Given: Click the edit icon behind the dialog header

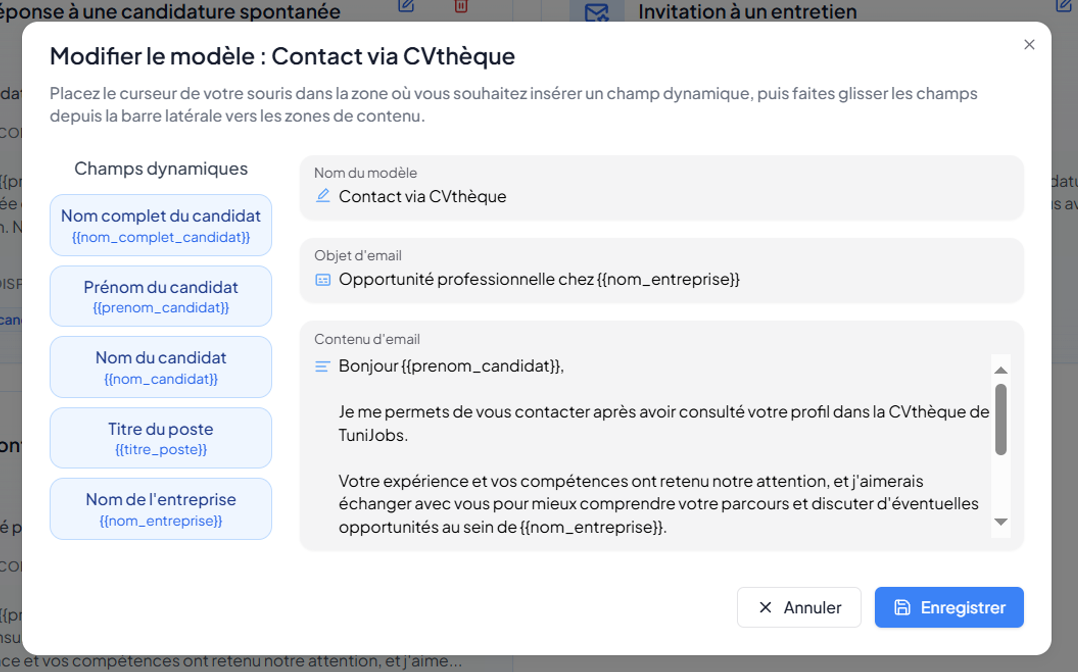Looking at the screenshot, I should [x=406, y=6].
